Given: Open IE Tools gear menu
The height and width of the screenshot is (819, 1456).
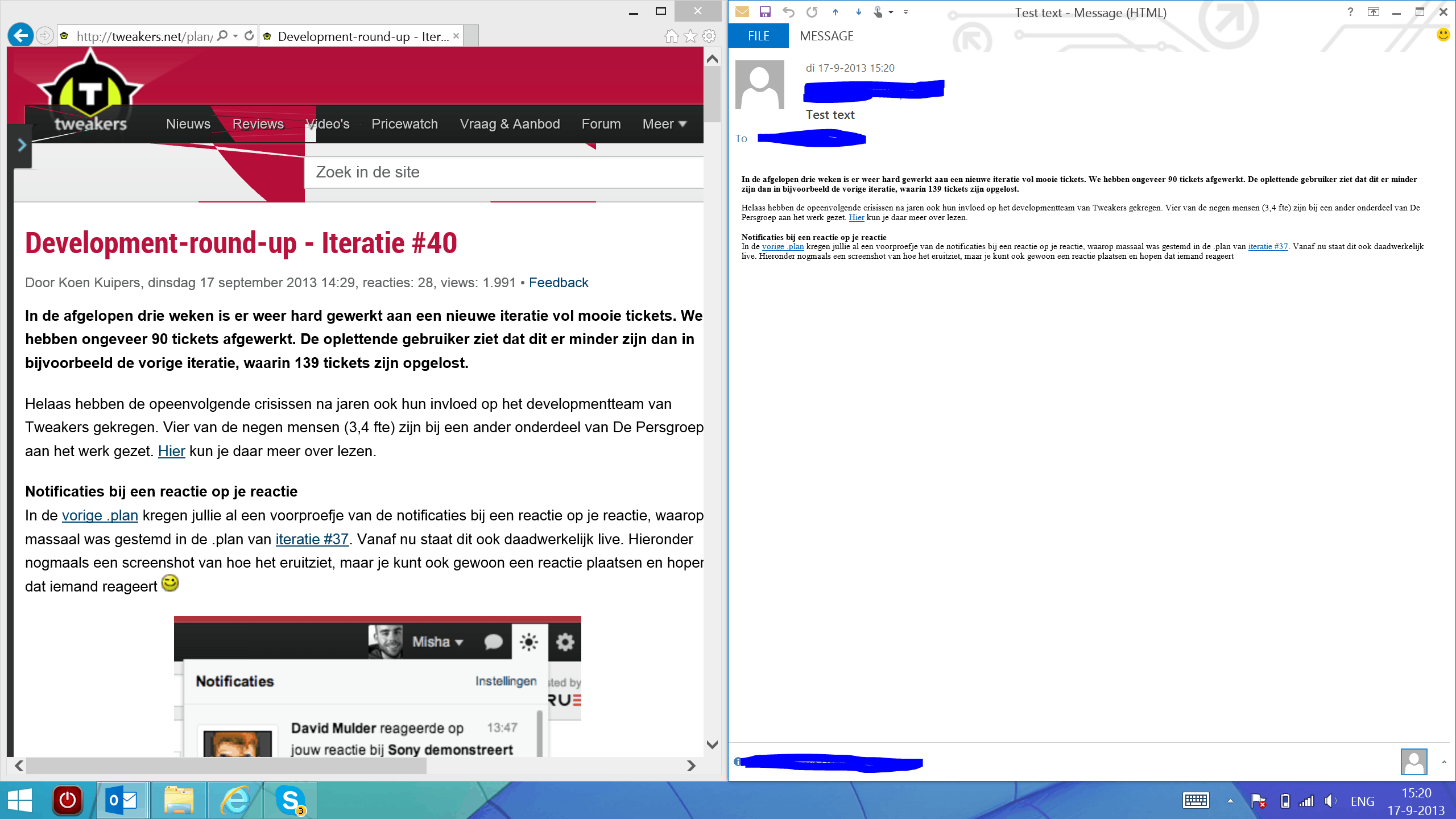Looking at the screenshot, I should [x=709, y=36].
